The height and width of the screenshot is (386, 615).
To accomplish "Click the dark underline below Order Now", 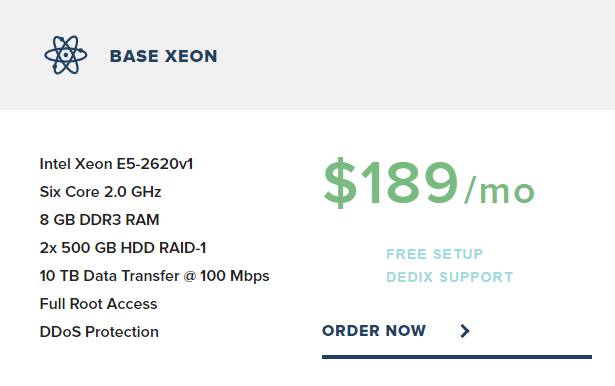I will coord(457,357).
